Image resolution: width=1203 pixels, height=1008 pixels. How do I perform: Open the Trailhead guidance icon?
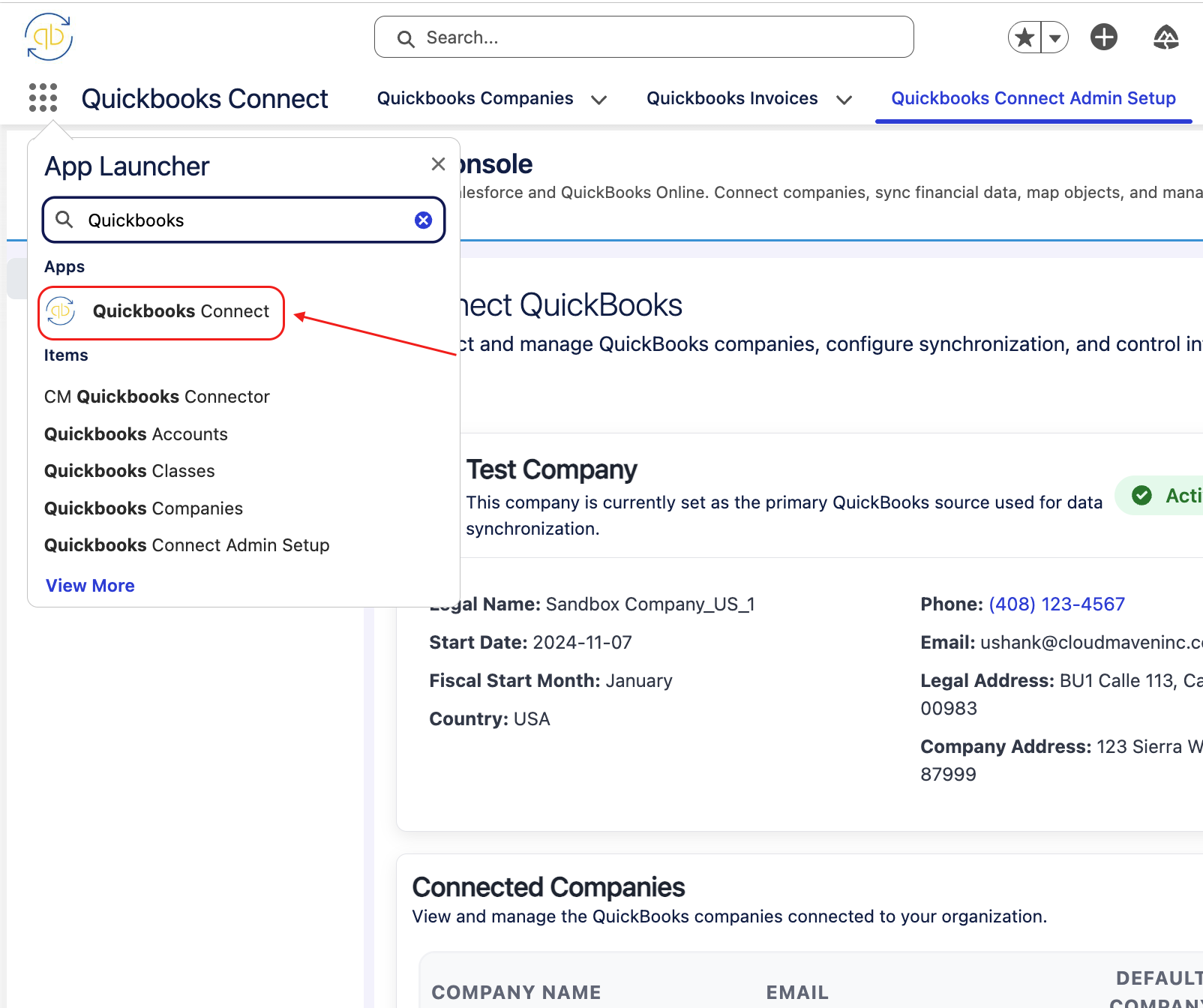[x=1165, y=37]
